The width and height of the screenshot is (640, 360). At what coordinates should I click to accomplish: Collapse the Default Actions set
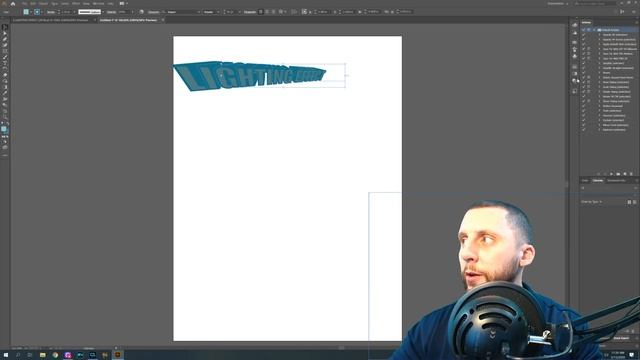594,30
